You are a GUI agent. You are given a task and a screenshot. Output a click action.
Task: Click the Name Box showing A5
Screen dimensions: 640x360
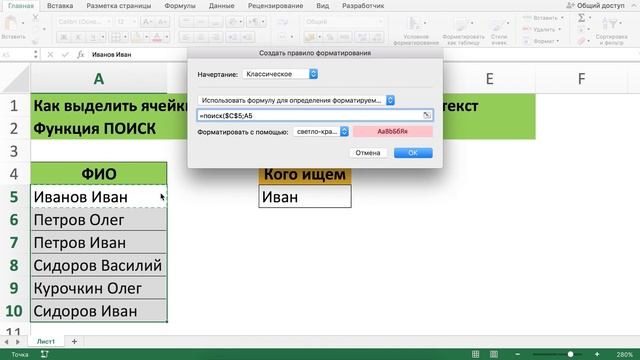tap(16, 54)
